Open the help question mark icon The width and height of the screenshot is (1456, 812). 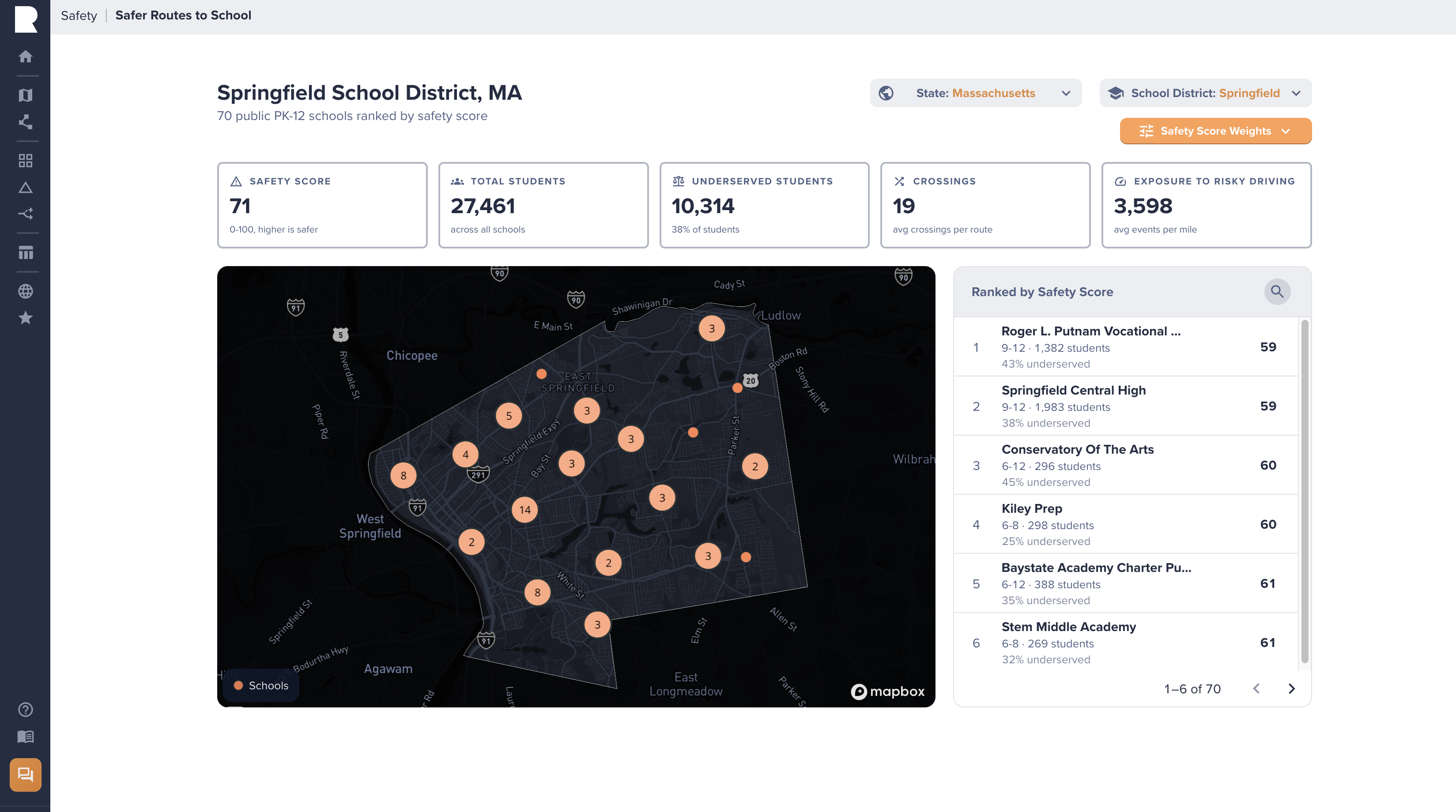[x=26, y=710]
